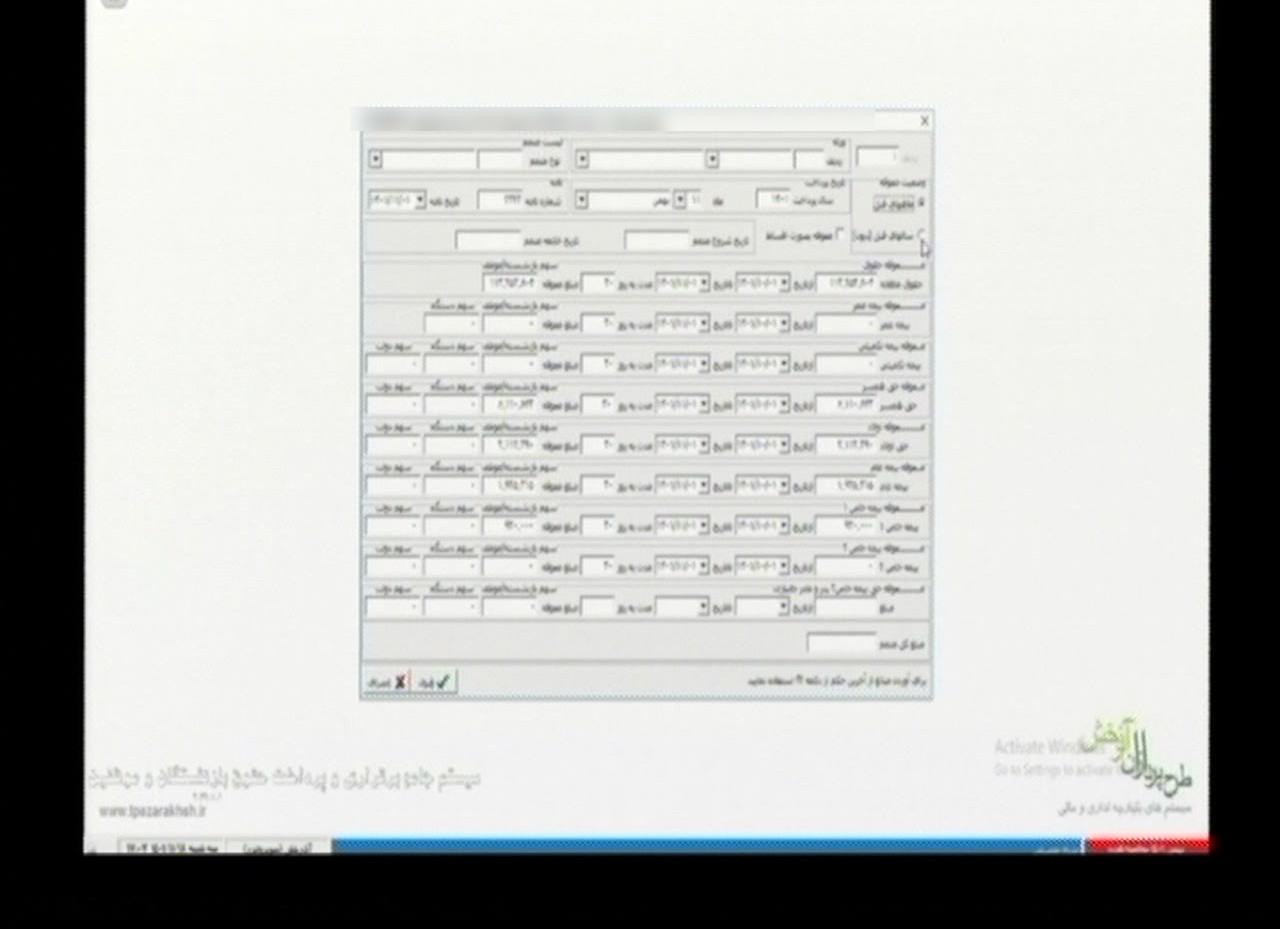Open the to-date dropdown in the حقوق row
This screenshot has height=929, width=1280.
(704, 284)
